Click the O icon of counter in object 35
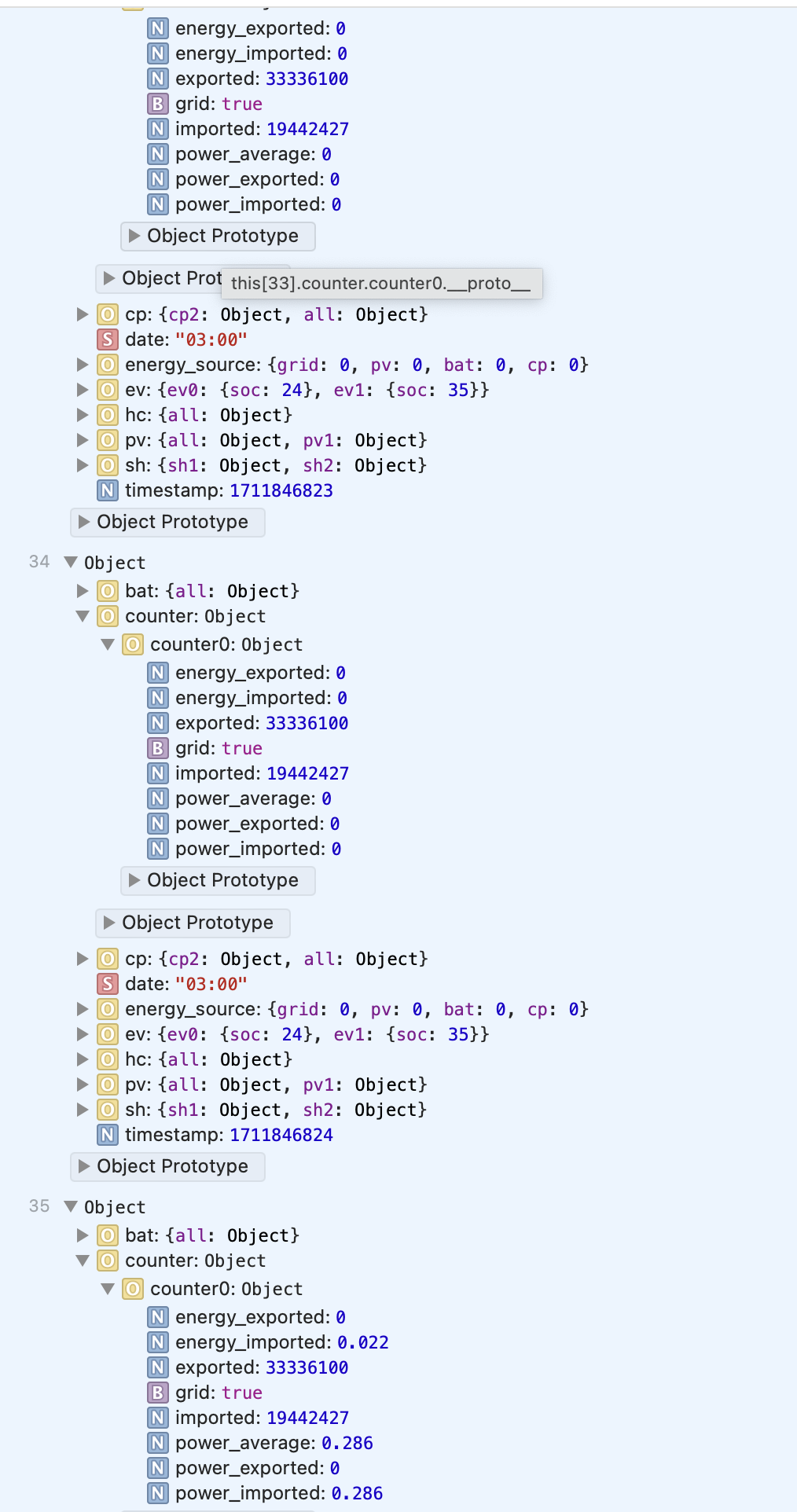 pos(108,1261)
